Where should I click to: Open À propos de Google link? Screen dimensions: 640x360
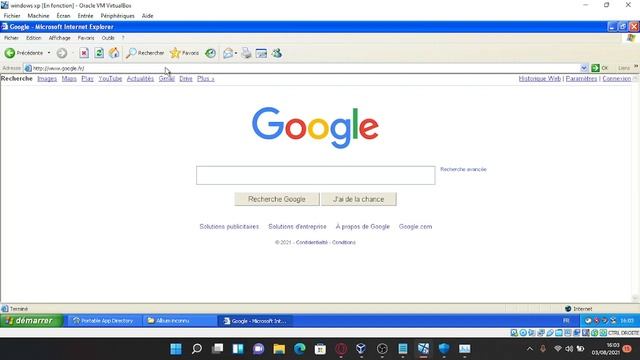tap(362, 227)
